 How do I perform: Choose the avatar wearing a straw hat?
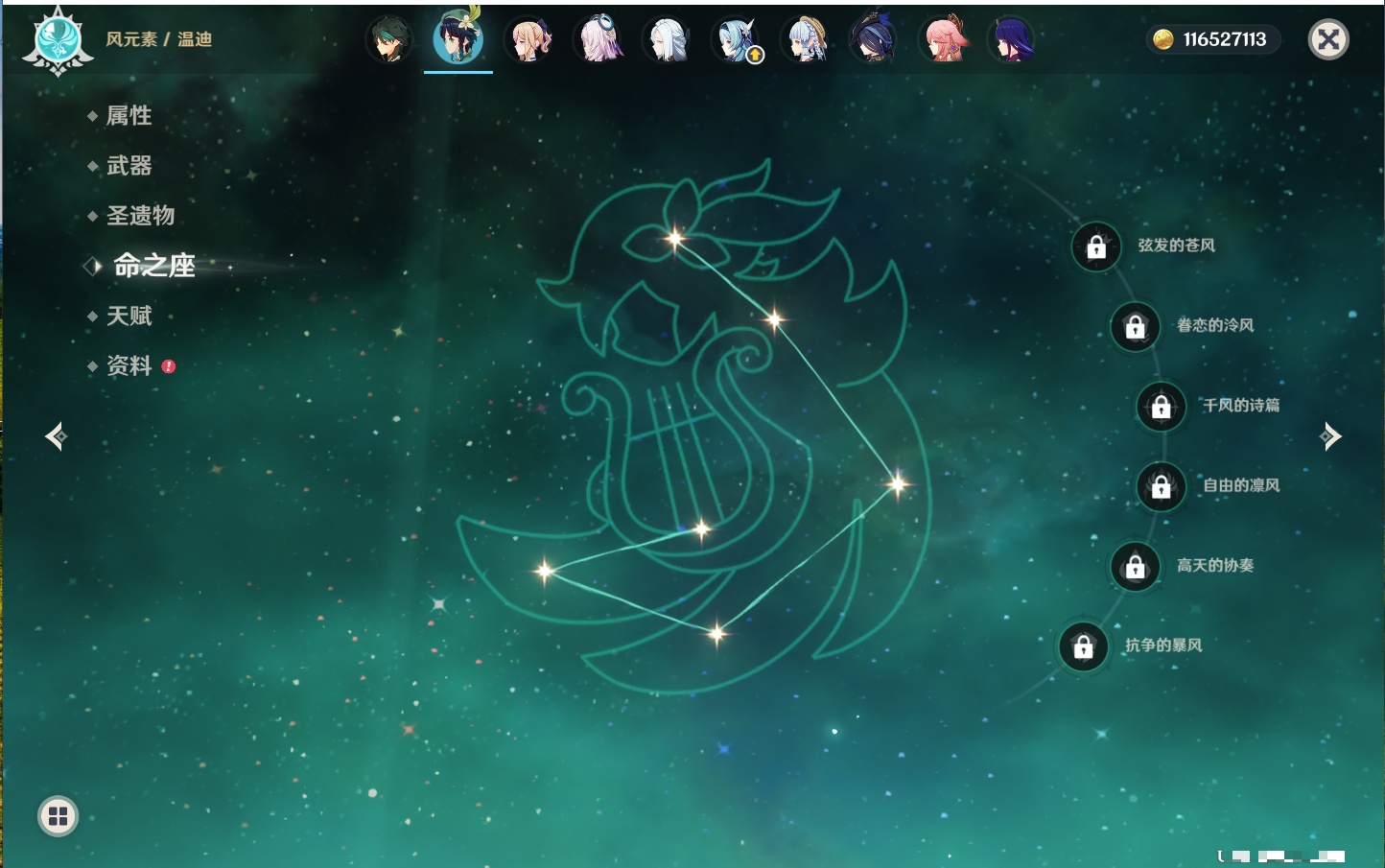coord(805,40)
